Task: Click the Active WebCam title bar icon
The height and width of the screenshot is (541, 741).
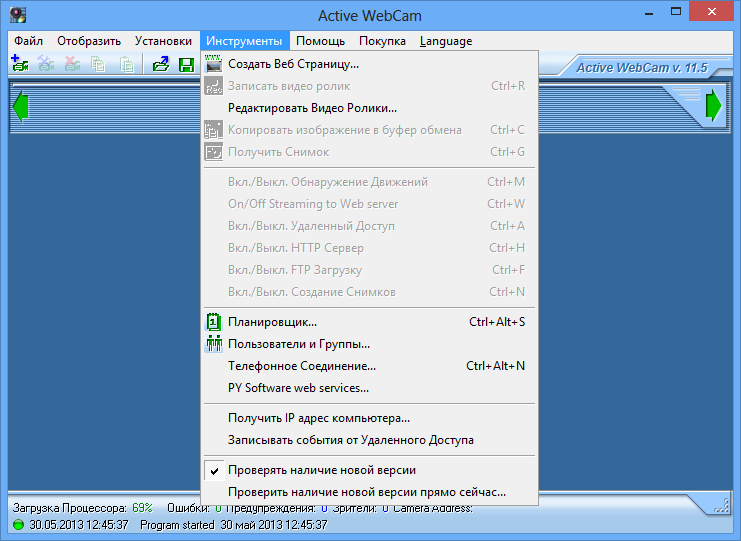Action: [x=18, y=15]
